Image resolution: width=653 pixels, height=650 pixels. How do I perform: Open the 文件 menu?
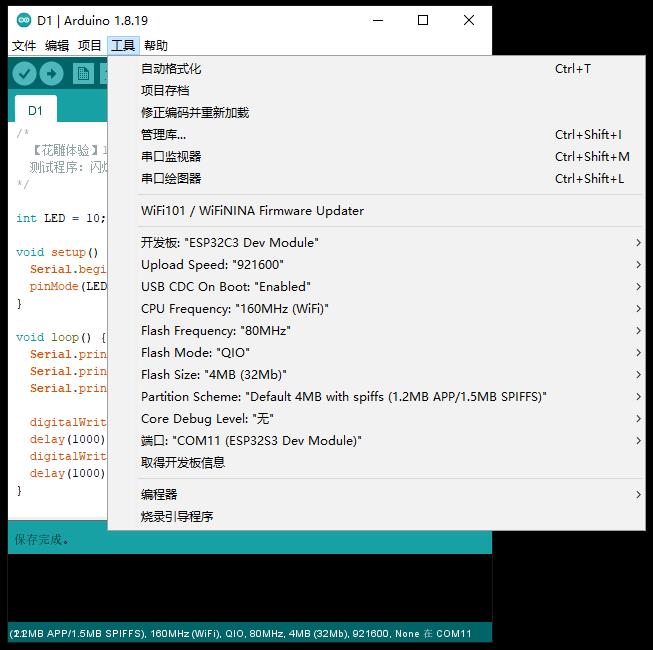[24, 45]
